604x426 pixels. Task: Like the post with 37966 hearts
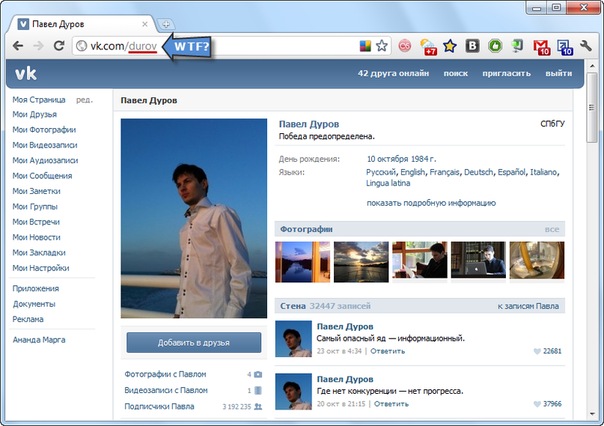pyautogui.click(x=537, y=404)
